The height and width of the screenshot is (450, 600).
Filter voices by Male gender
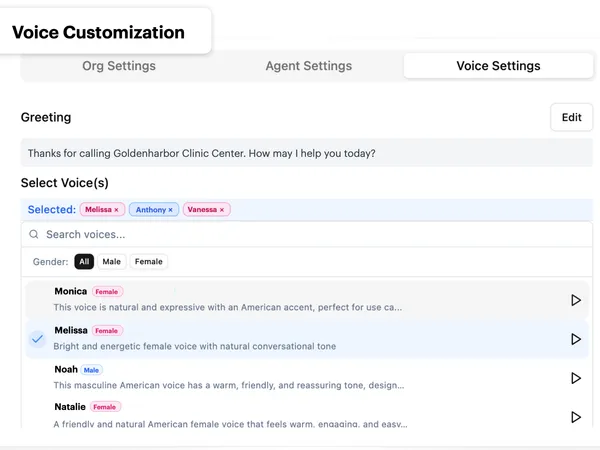point(112,262)
